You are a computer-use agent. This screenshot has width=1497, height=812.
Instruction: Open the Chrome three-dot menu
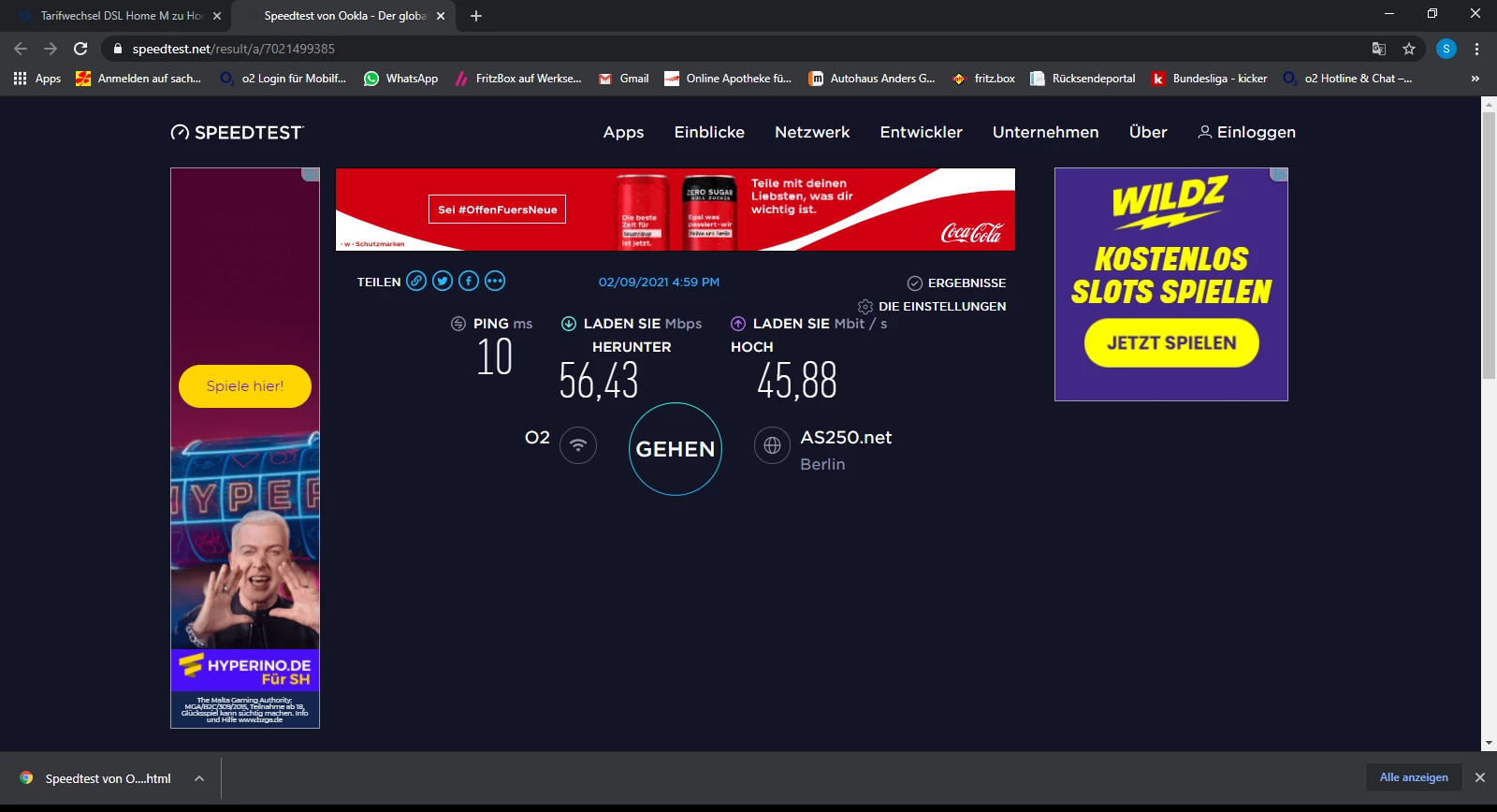(x=1477, y=49)
